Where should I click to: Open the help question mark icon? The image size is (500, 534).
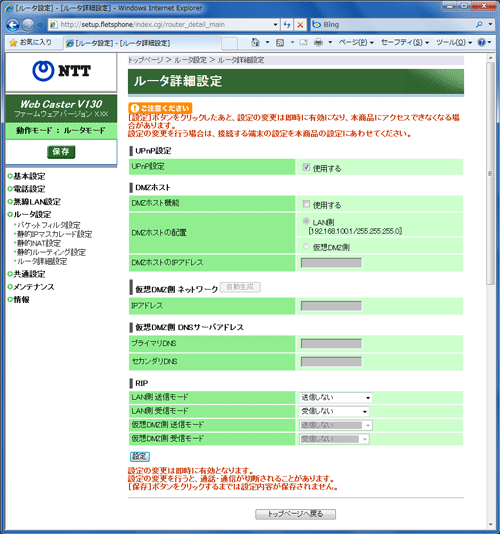click(481, 42)
